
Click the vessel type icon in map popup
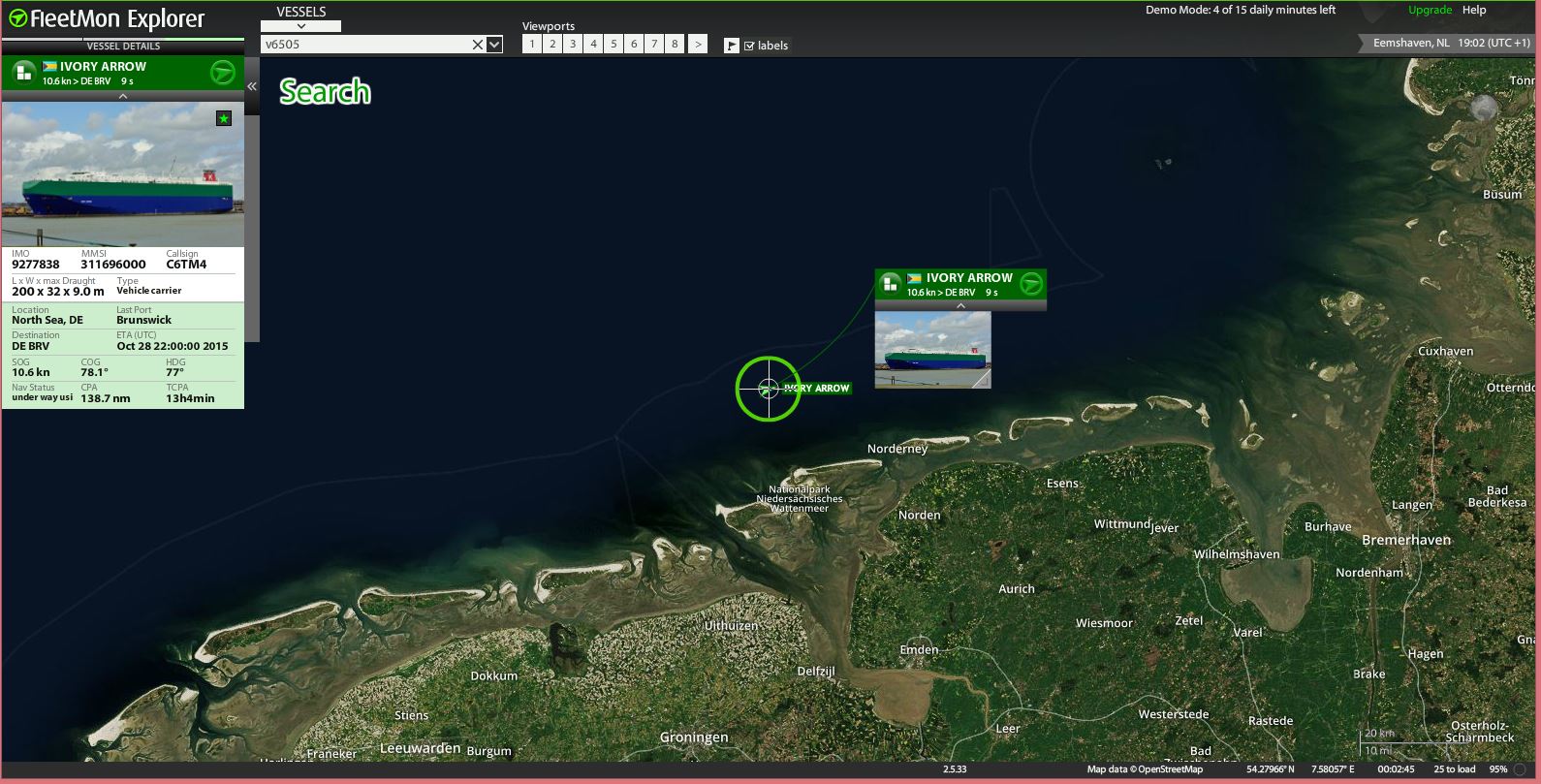click(x=890, y=284)
